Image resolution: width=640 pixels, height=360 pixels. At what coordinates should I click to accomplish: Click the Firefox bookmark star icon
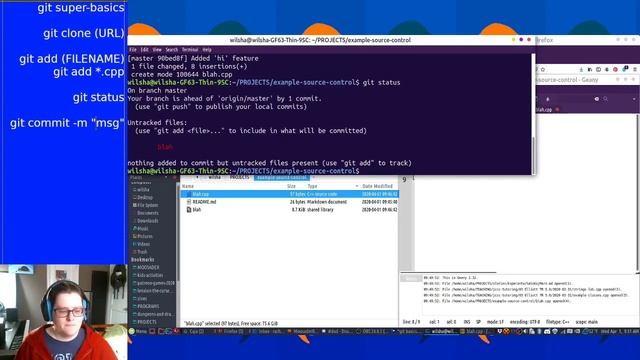point(543,70)
